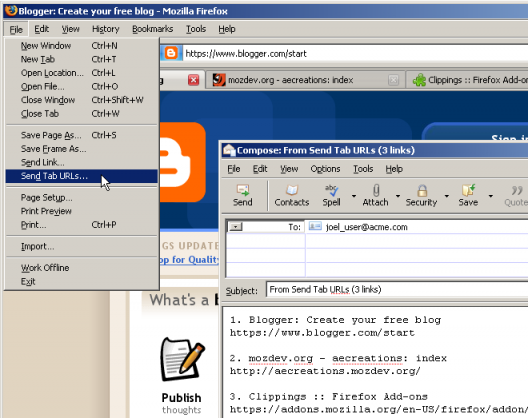Click the Blogger favicon in the address bar
This screenshot has height=418, width=528.
pyautogui.click(x=171, y=53)
